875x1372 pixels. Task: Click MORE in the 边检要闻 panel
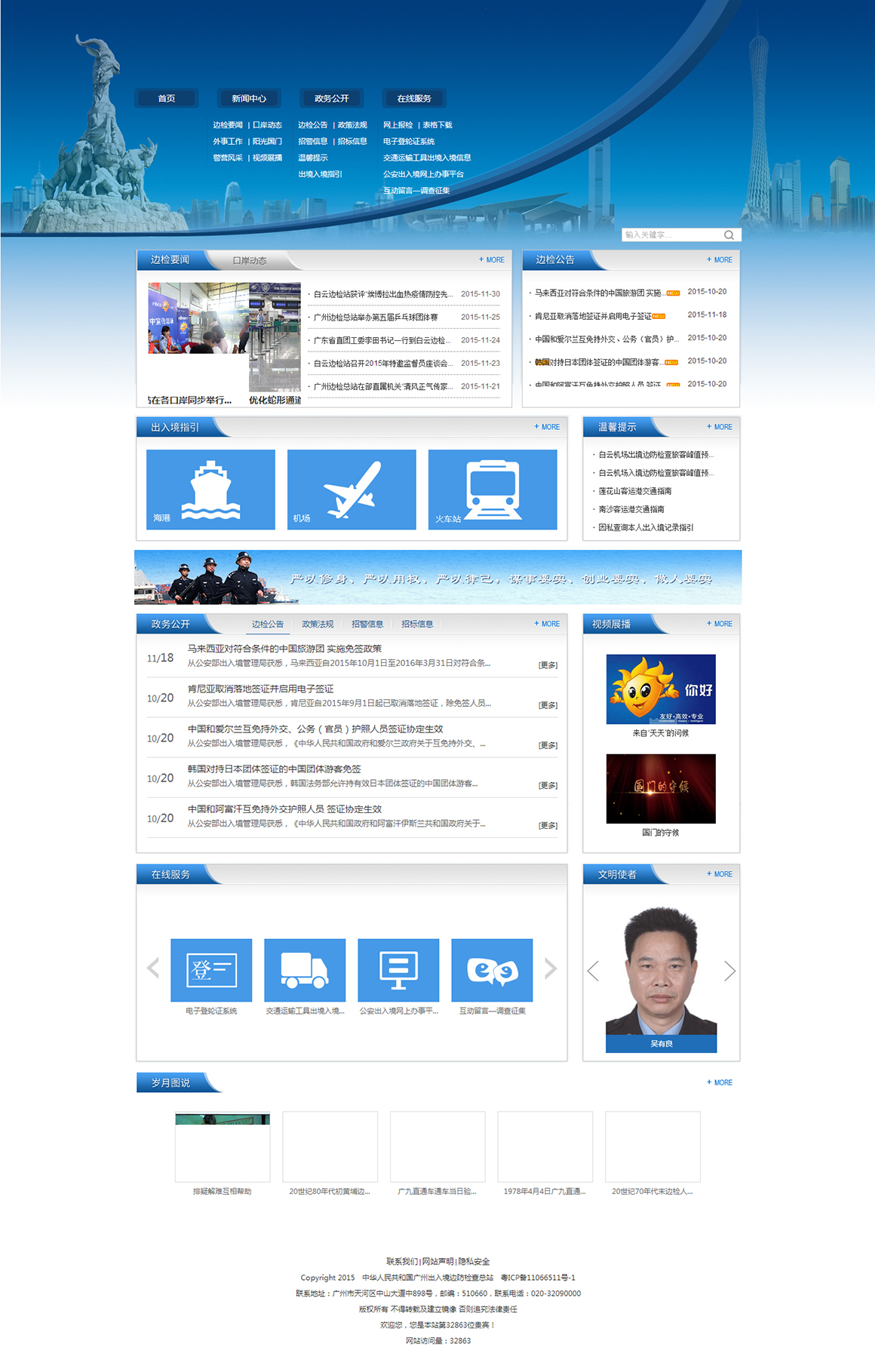492,259
